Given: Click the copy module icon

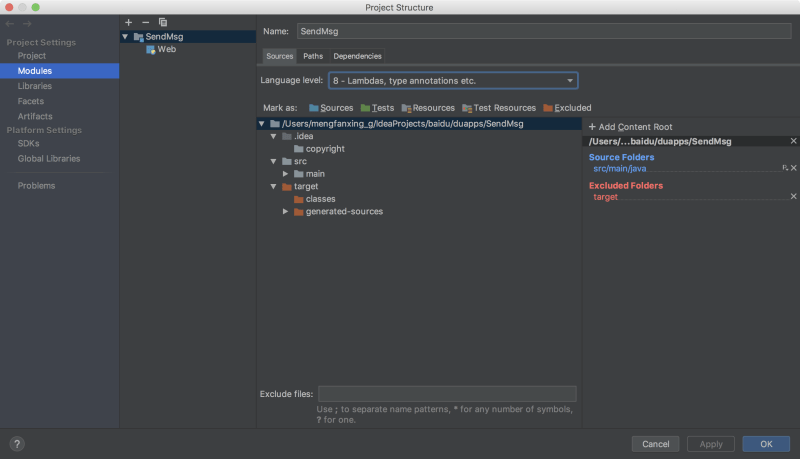Looking at the screenshot, I should point(163,22).
